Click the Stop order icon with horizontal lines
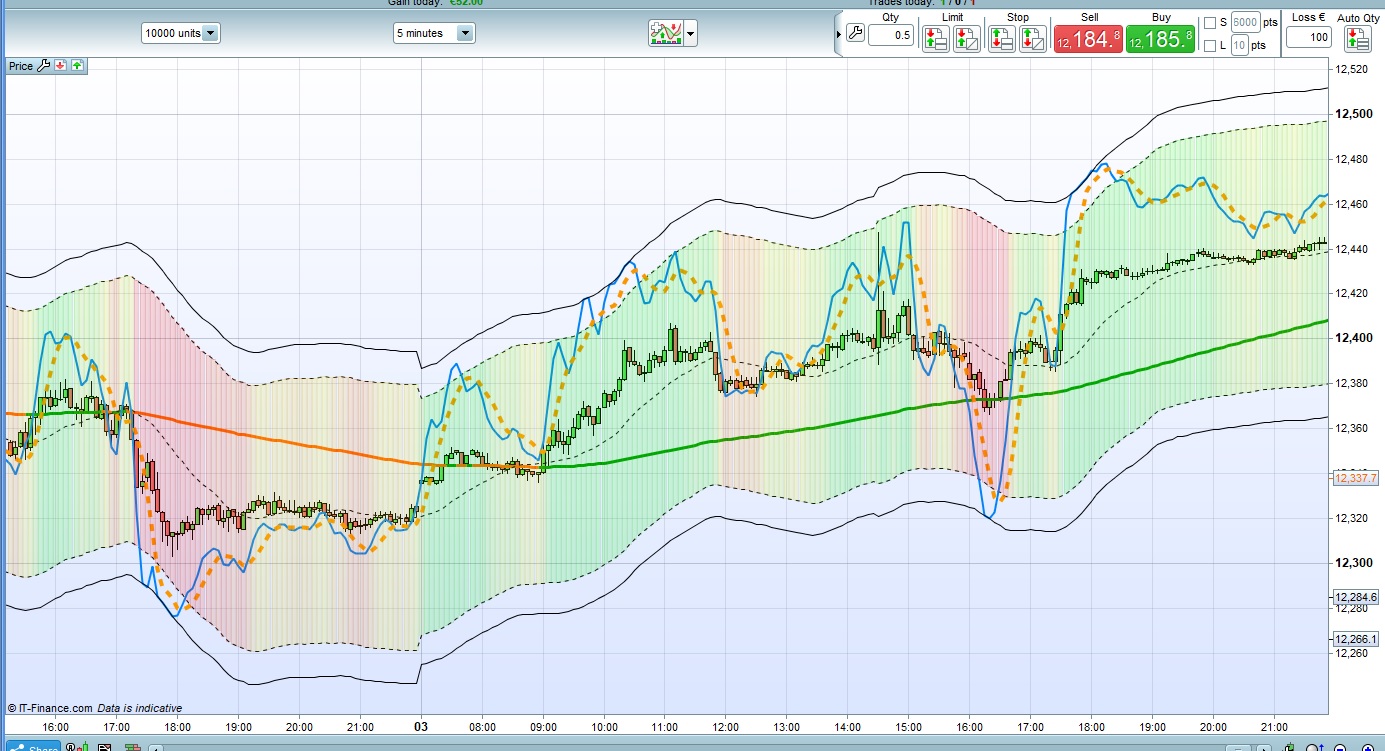This screenshot has width=1385, height=751. pyautogui.click(x=1001, y=39)
